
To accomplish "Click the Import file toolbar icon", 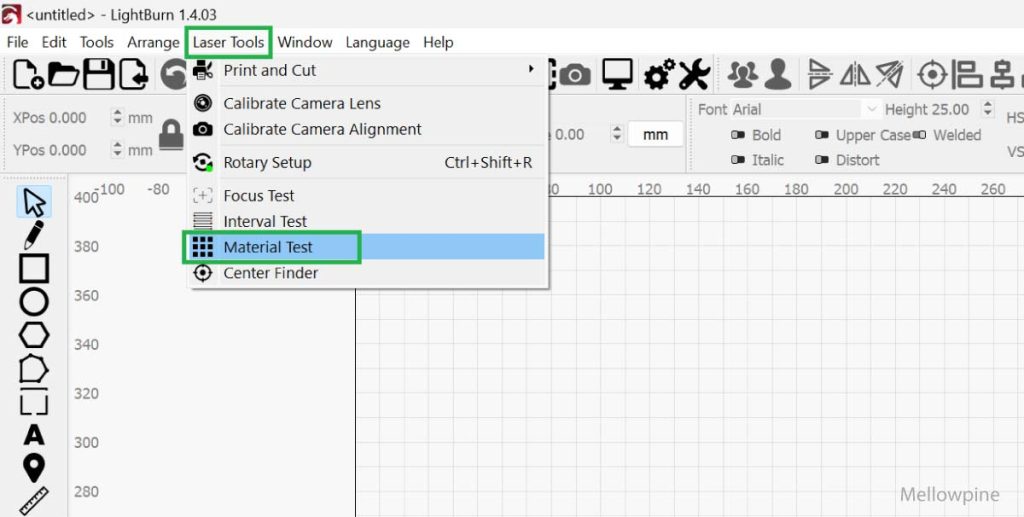I will pos(134,74).
